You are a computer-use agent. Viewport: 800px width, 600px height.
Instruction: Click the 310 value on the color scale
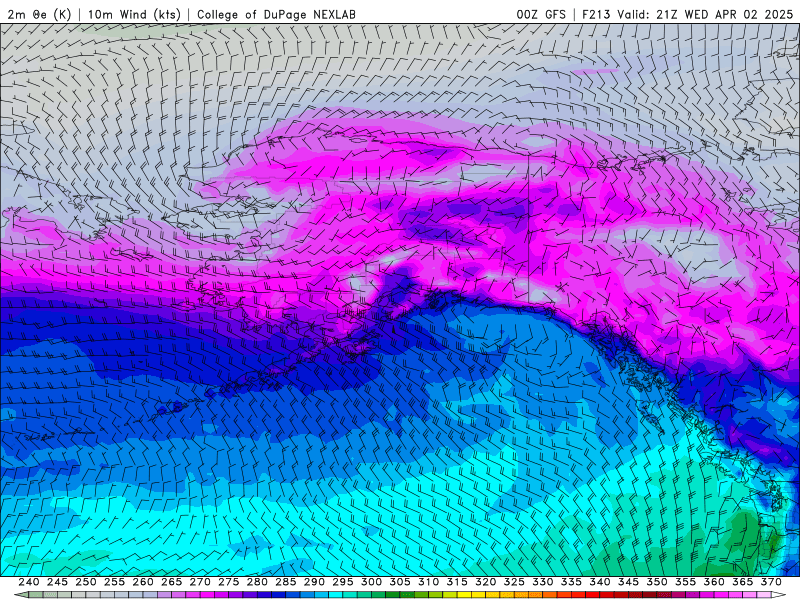(429, 582)
